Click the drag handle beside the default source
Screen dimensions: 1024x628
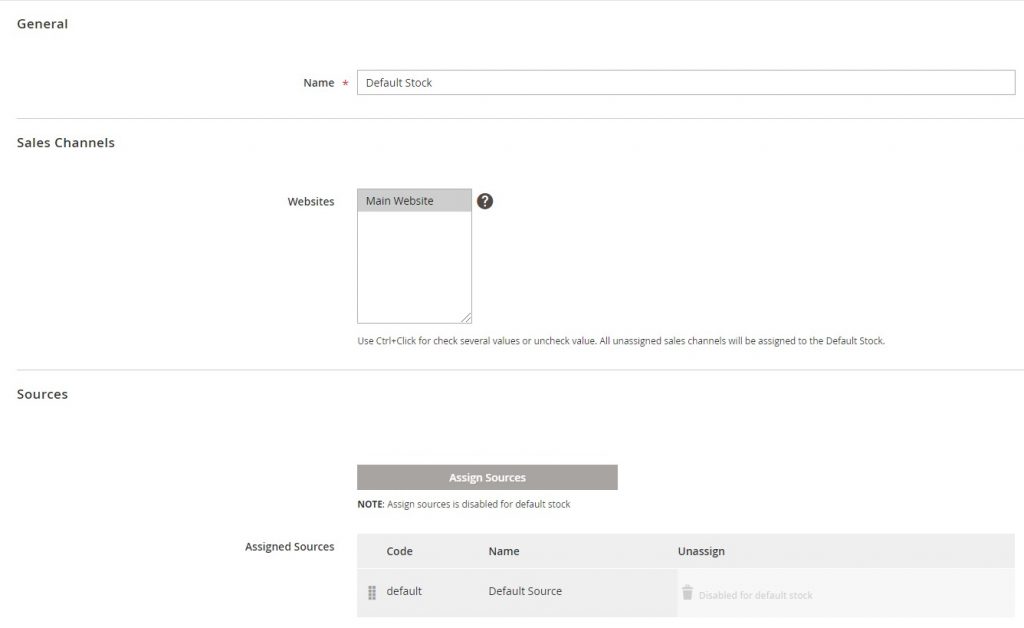[x=371, y=591]
